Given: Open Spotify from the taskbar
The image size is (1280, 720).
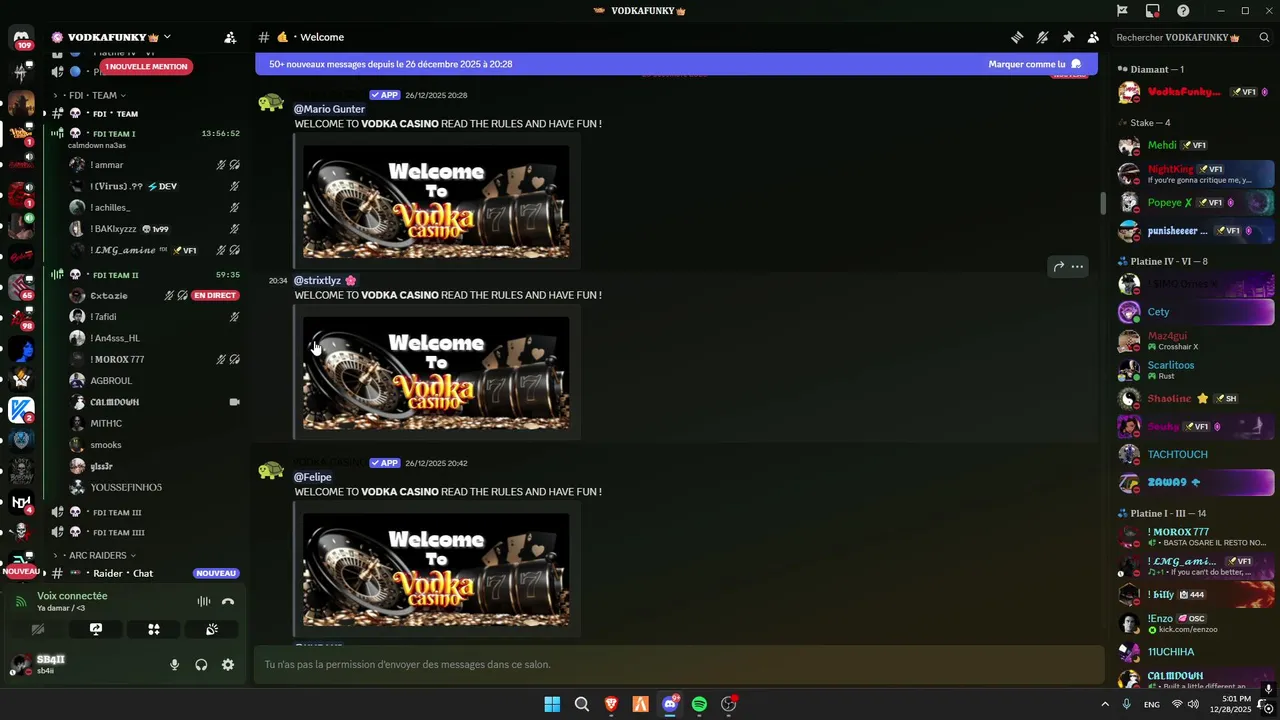Looking at the screenshot, I should tap(699, 704).
